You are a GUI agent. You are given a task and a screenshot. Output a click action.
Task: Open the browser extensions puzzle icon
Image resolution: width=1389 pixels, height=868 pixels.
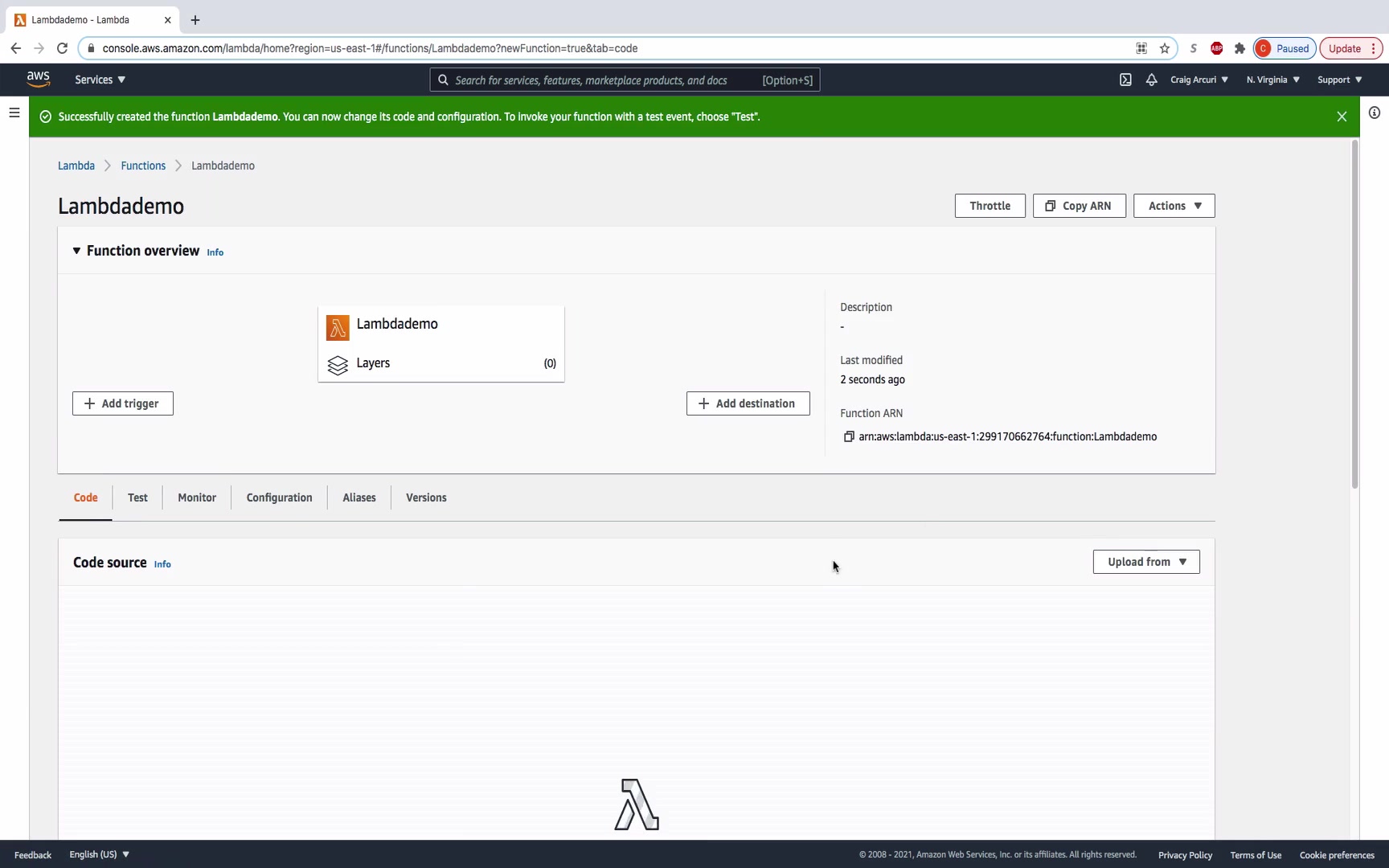pos(1239,48)
